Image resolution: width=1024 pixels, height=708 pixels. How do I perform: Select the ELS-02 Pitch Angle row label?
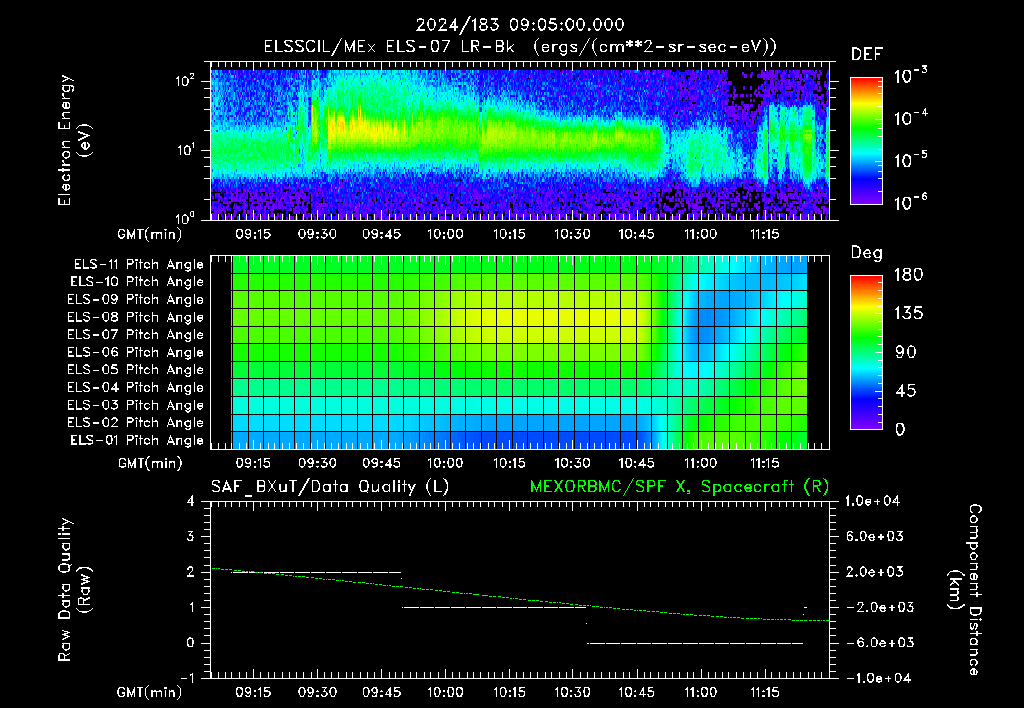tap(136, 423)
